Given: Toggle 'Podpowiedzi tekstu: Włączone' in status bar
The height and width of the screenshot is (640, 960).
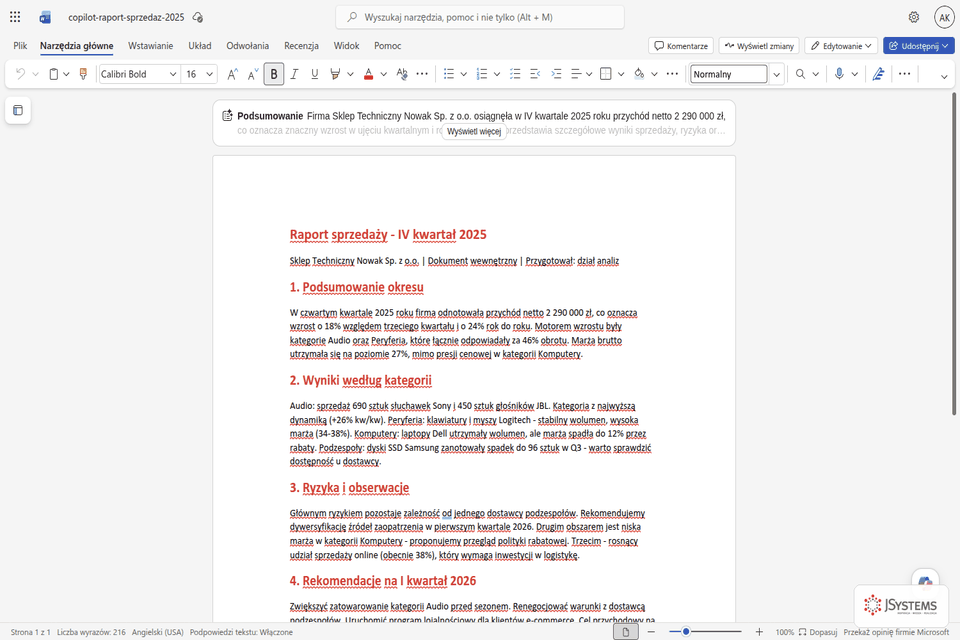Looking at the screenshot, I should [x=241, y=632].
